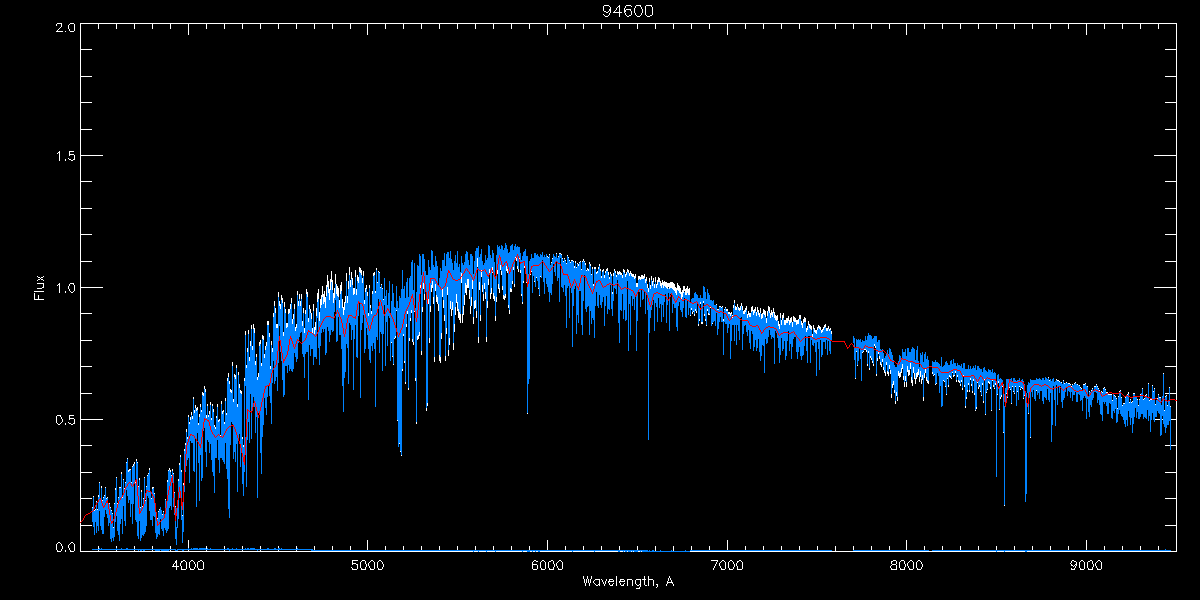Viewport: 1200px width, 600px height.
Task: Click the Wavelength, A x-axis label
Action: pos(627,581)
